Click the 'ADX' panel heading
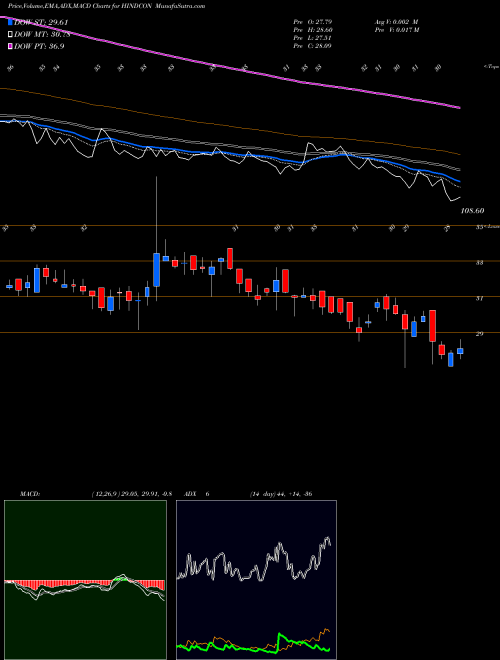 [x=190, y=494]
